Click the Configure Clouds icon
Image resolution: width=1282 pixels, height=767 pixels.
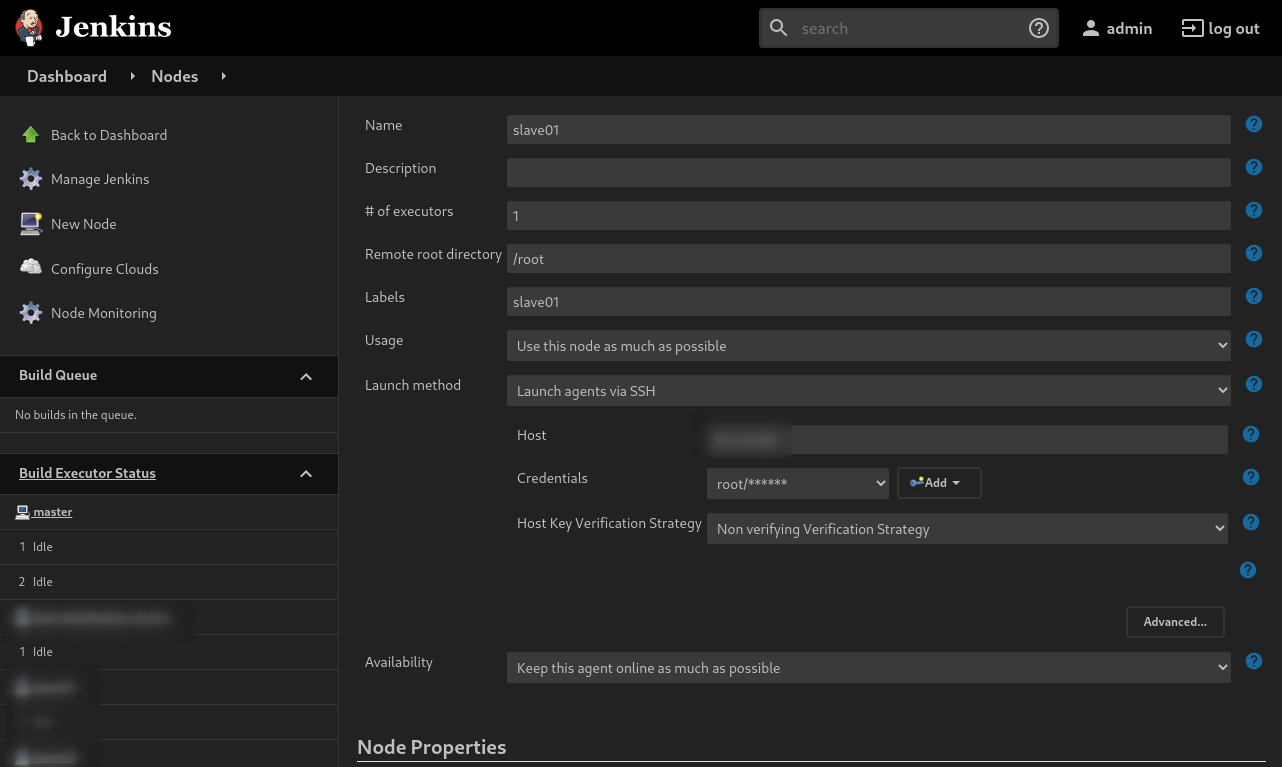[x=31, y=268]
